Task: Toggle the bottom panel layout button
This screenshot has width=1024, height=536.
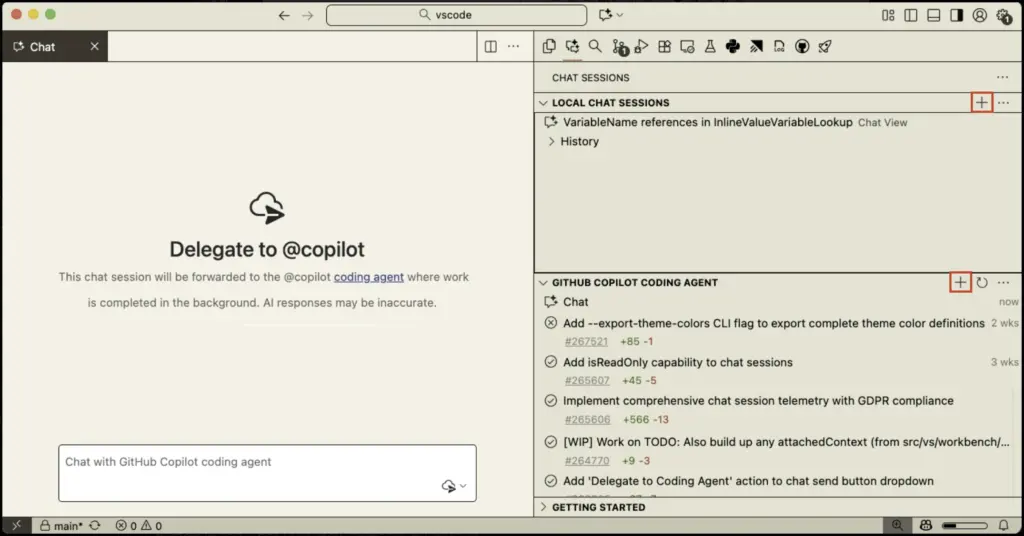Action: [933, 15]
